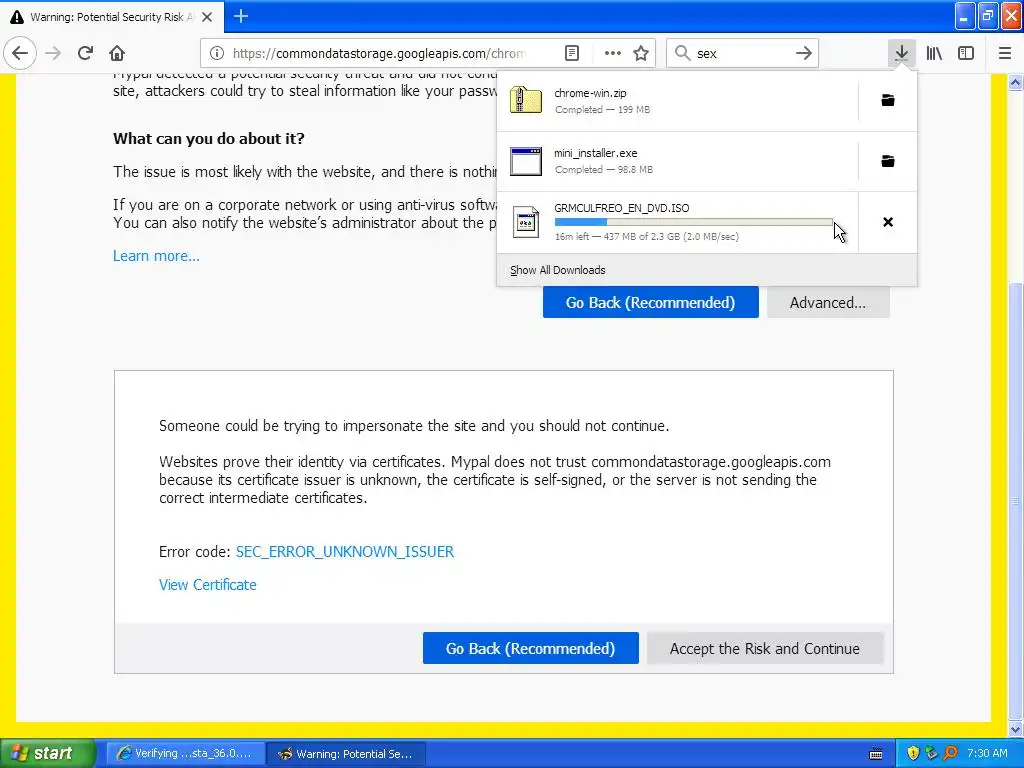1024x768 pixels.
Task: Click the magnifier tray icon
Action: pos(950,753)
